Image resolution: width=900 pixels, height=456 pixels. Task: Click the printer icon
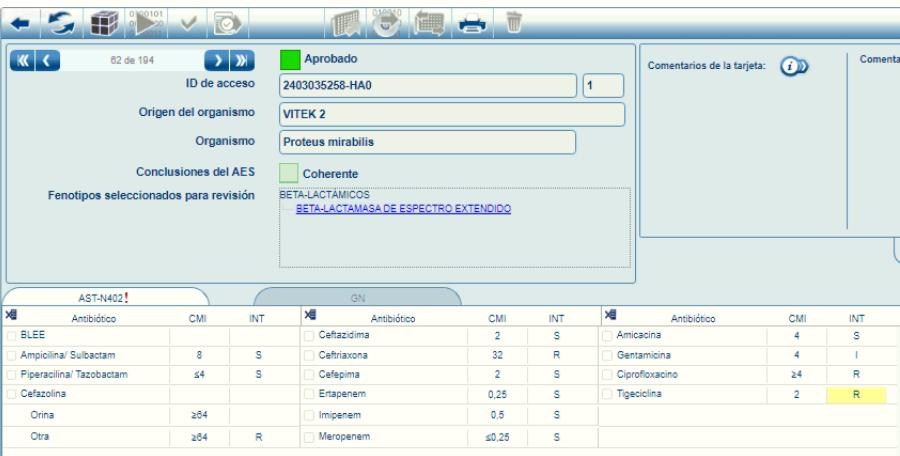coord(472,21)
